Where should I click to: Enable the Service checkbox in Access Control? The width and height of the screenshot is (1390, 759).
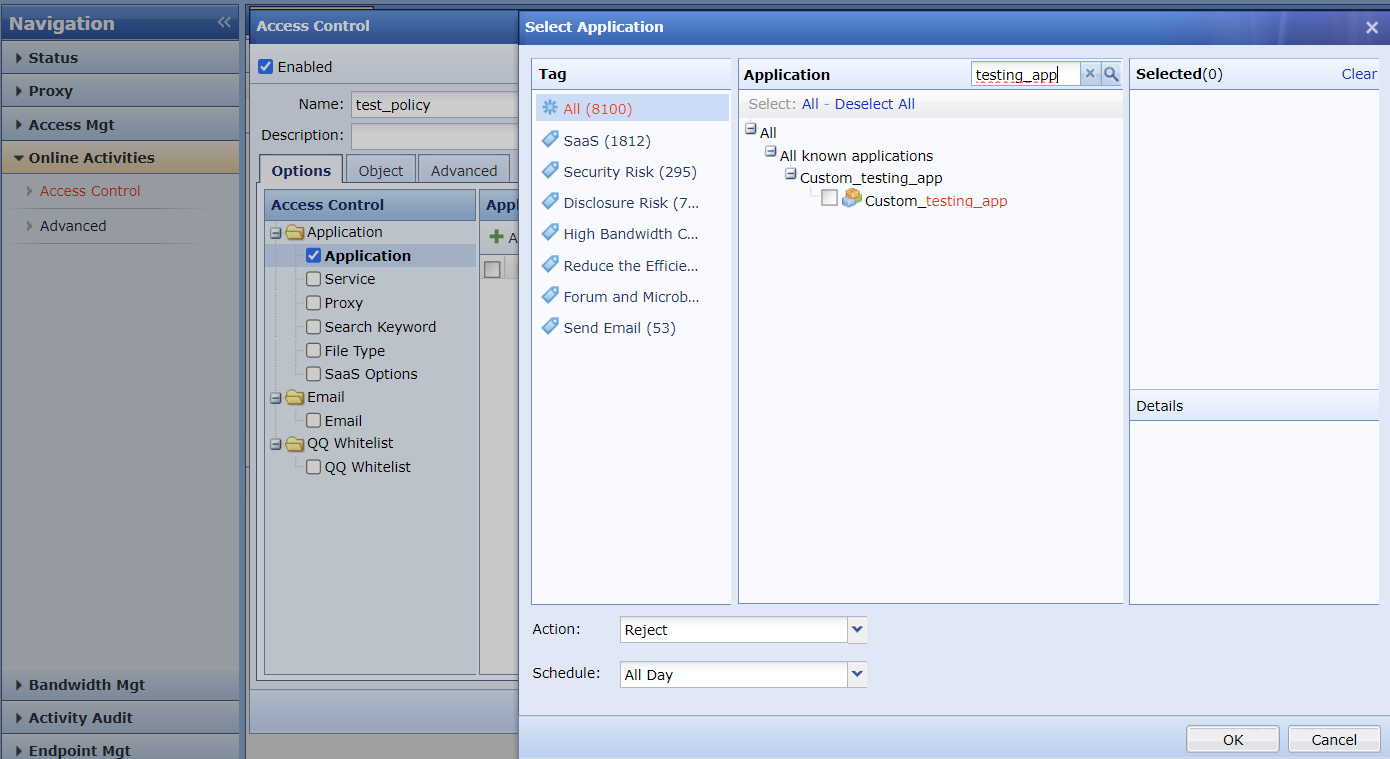click(x=314, y=279)
